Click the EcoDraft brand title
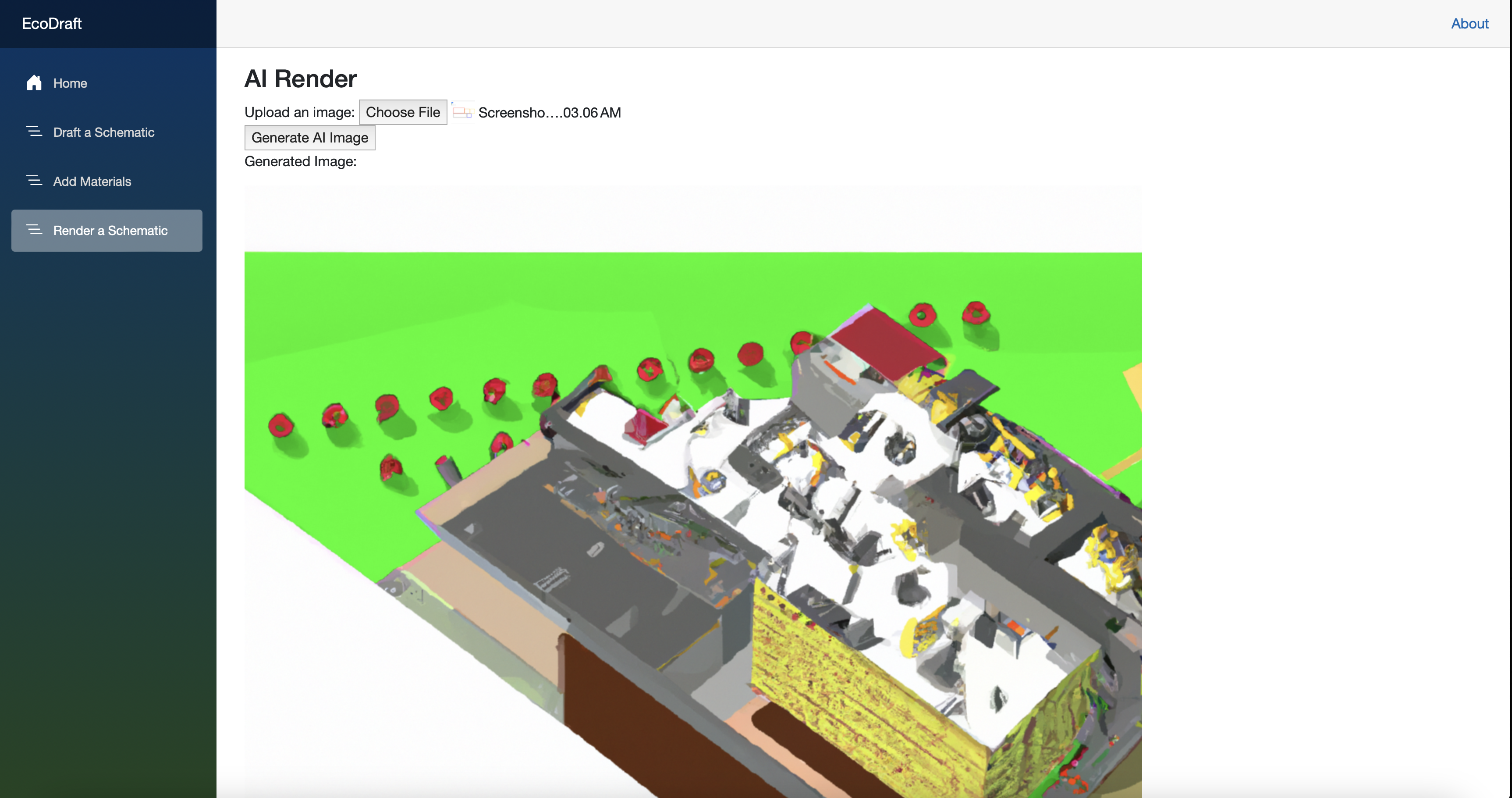 [x=52, y=24]
